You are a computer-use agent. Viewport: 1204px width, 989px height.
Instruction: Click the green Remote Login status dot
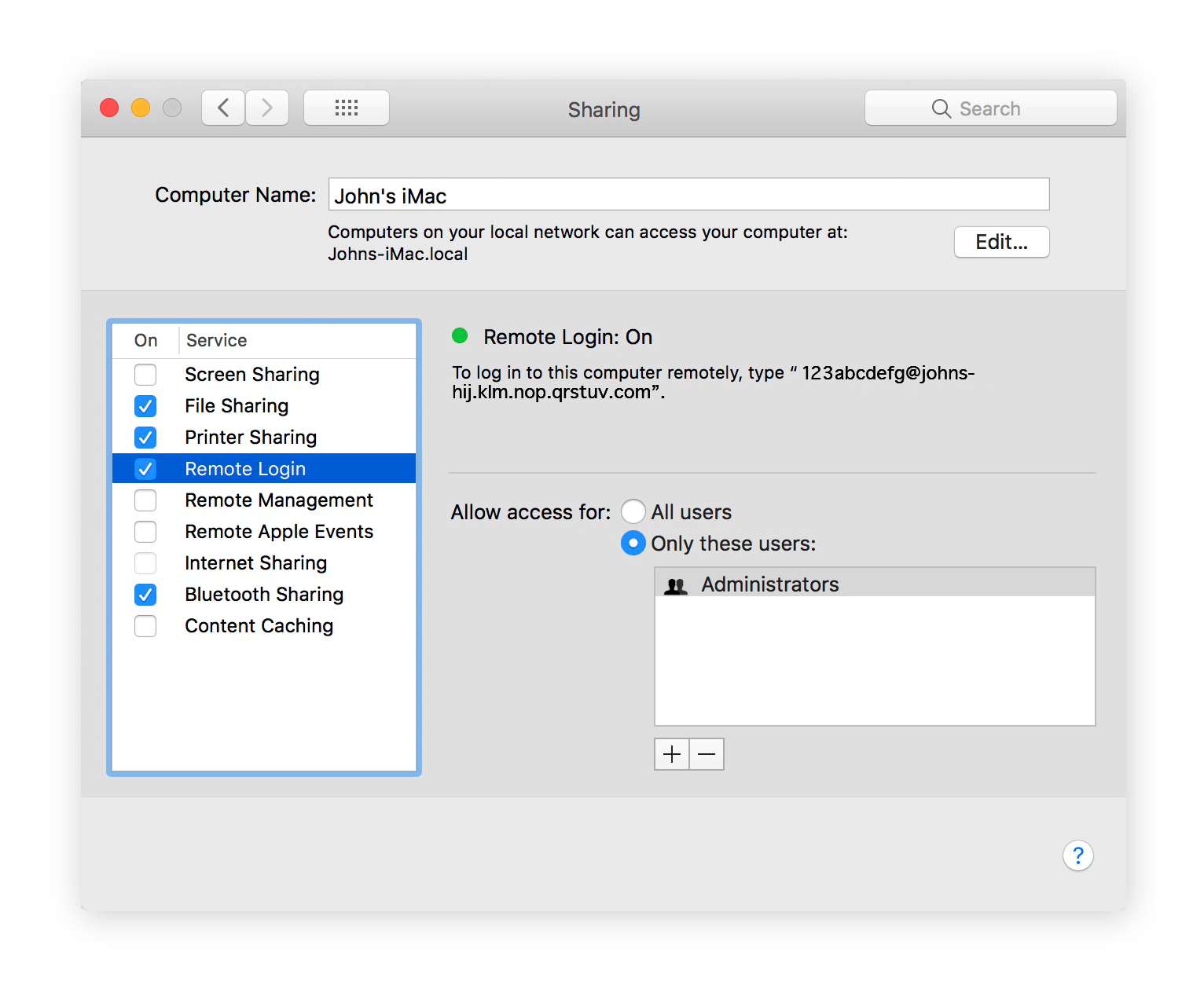tap(461, 336)
